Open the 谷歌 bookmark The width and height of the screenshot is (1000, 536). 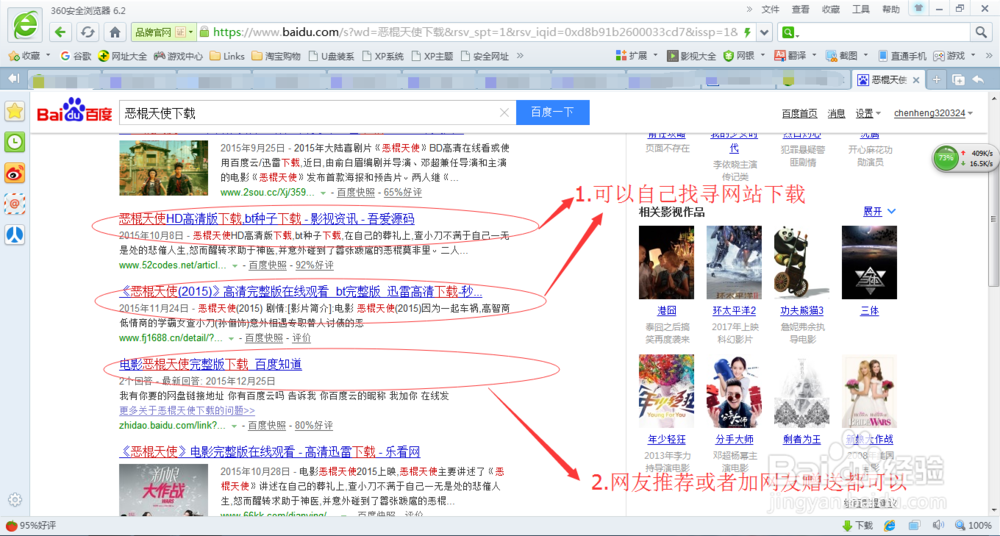click(x=75, y=56)
